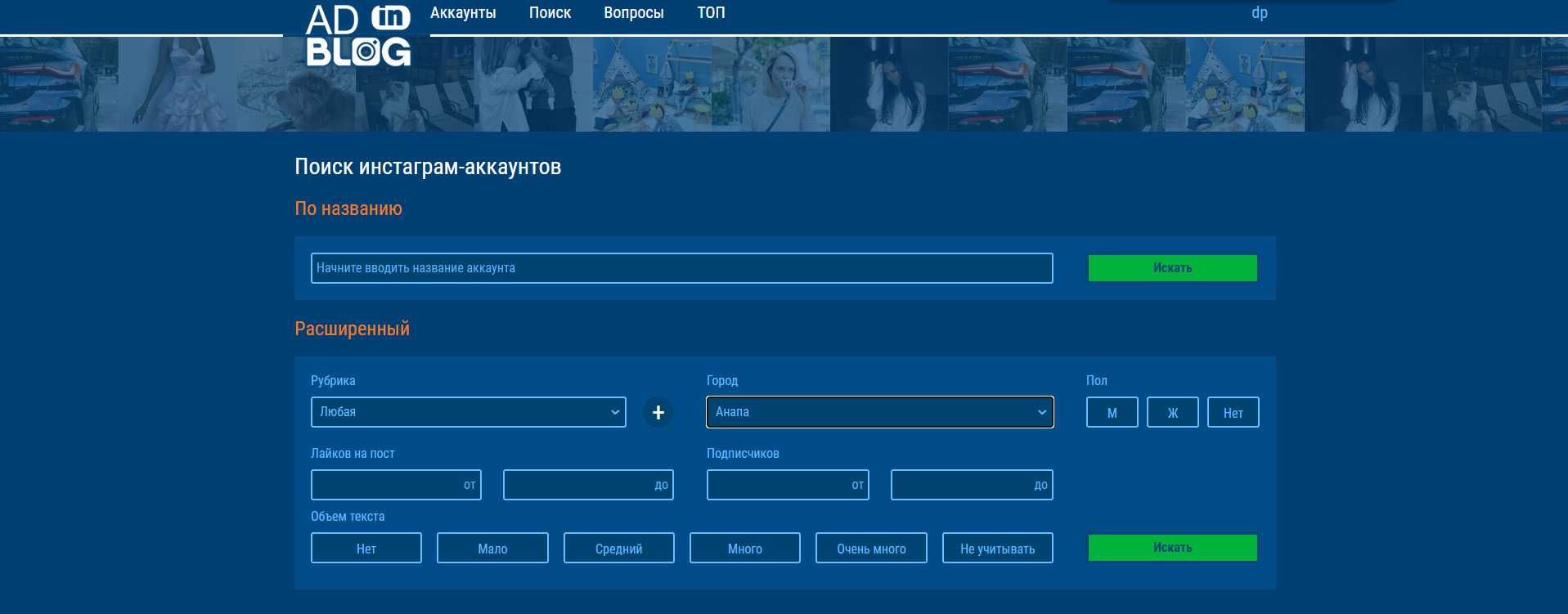1568x614 pixels.
Task: Choose Очень много text volume
Action: tap(871, 549)
